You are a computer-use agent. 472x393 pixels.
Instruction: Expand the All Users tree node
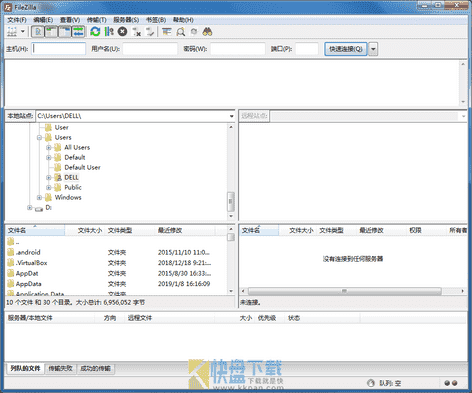pyautogui.click(x=49, y=147)
